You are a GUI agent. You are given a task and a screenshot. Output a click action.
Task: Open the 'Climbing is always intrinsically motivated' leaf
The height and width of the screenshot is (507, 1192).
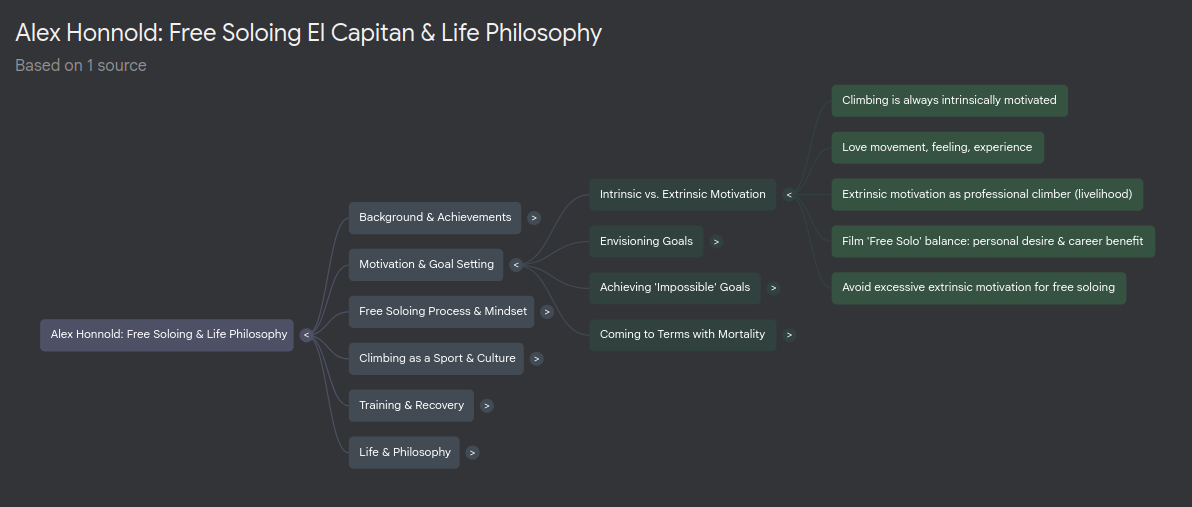949,101
